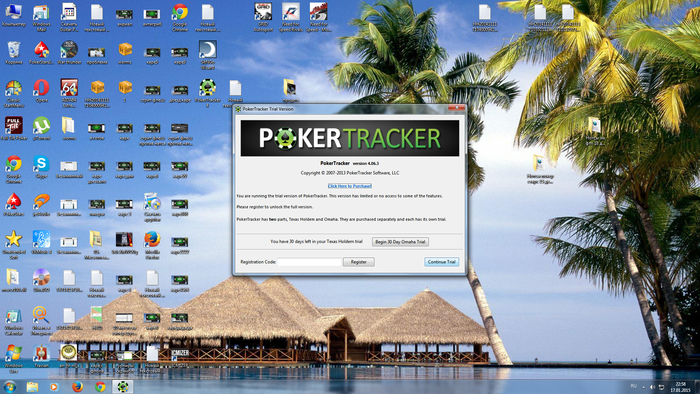This screenshot has height=394, width=700.
Task: Click Continue Trial in the PokerTracker dialog
Action: pyautogui.click(x=442, y=262)
